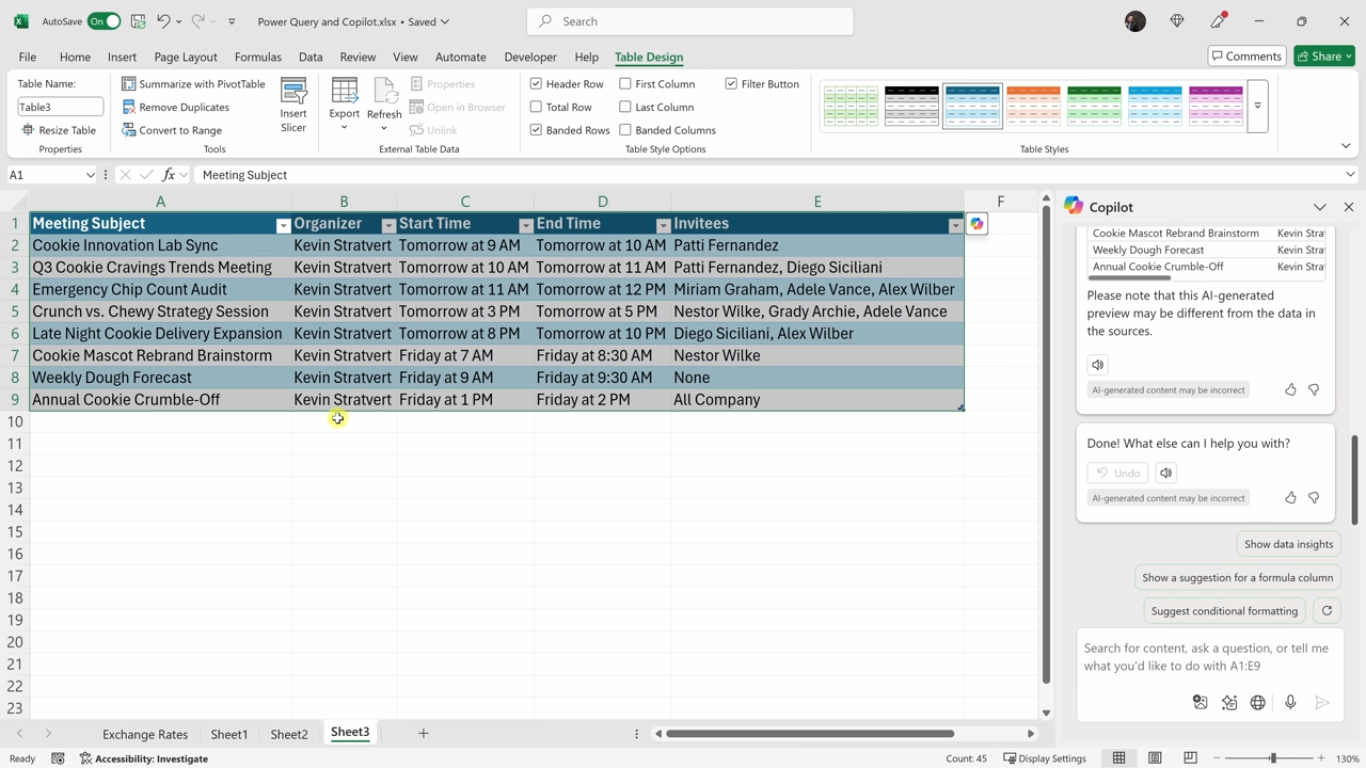Click the macro recording icon in status bar
This screenshot has height=768, width=1366.
[58, 759]
